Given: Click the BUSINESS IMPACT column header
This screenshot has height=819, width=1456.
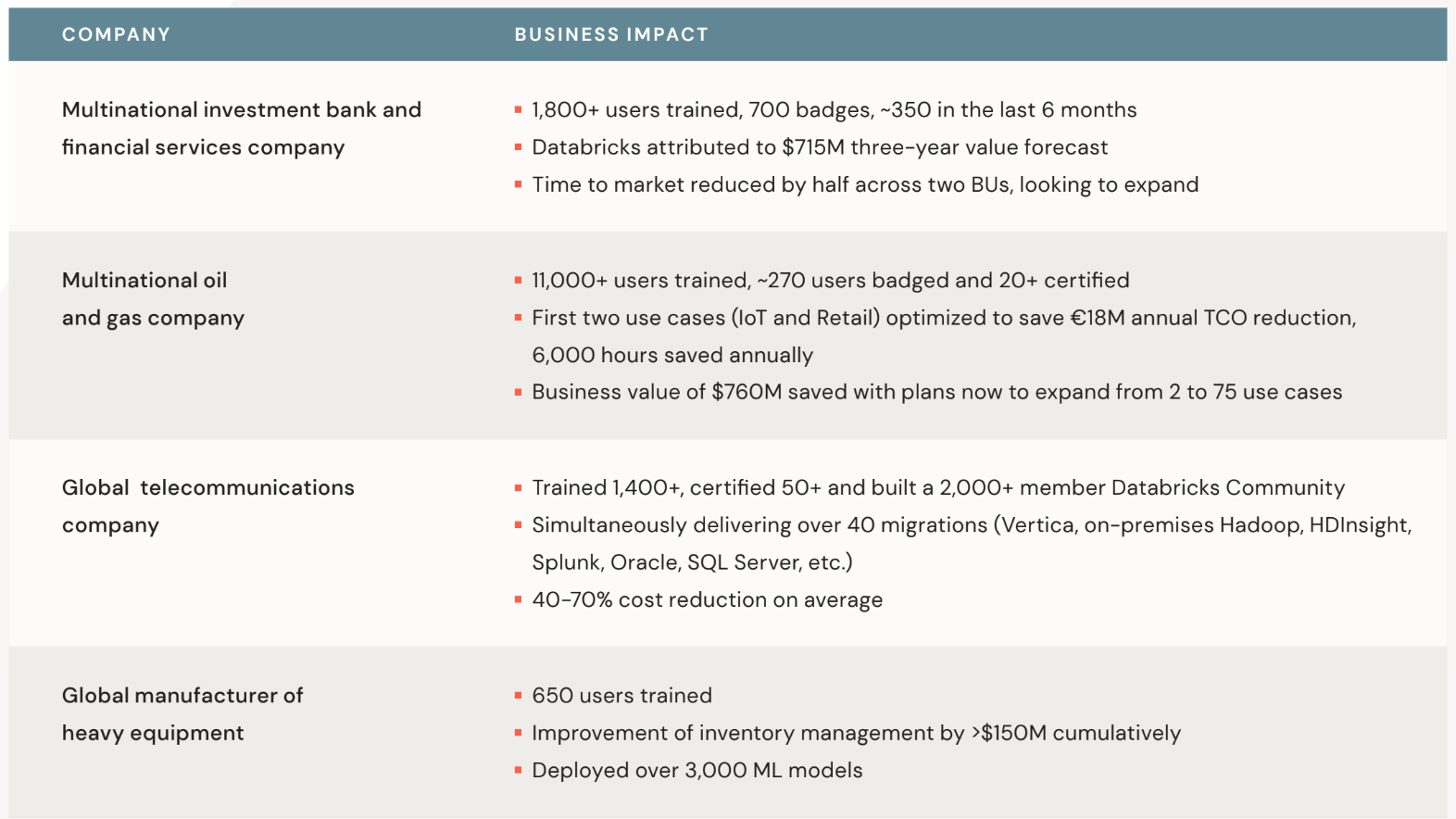Looking at the screenshot, I should tap(611, 35).
